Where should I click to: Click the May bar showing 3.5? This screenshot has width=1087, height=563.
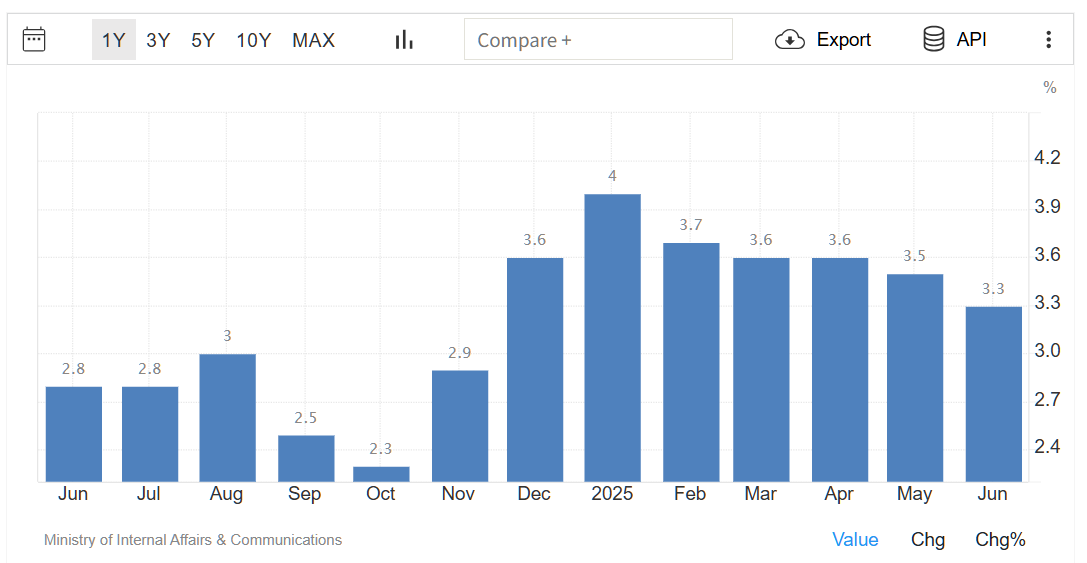point(915,378)
